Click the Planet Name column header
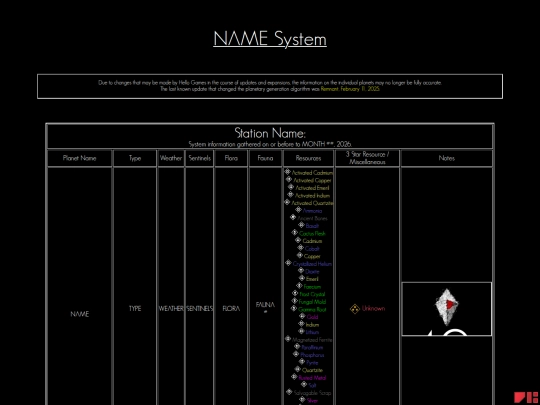Screen dimensions: 540x405 pos(80,158)
